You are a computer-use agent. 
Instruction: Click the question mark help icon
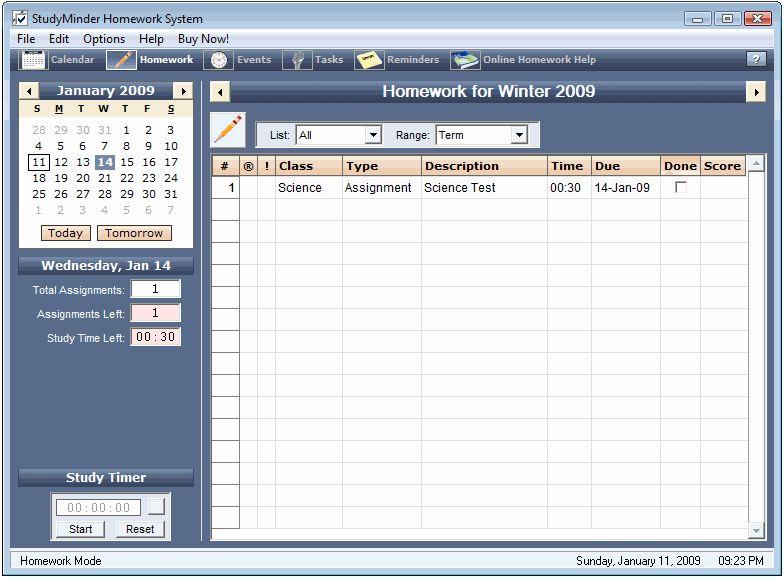pos(756,60)
